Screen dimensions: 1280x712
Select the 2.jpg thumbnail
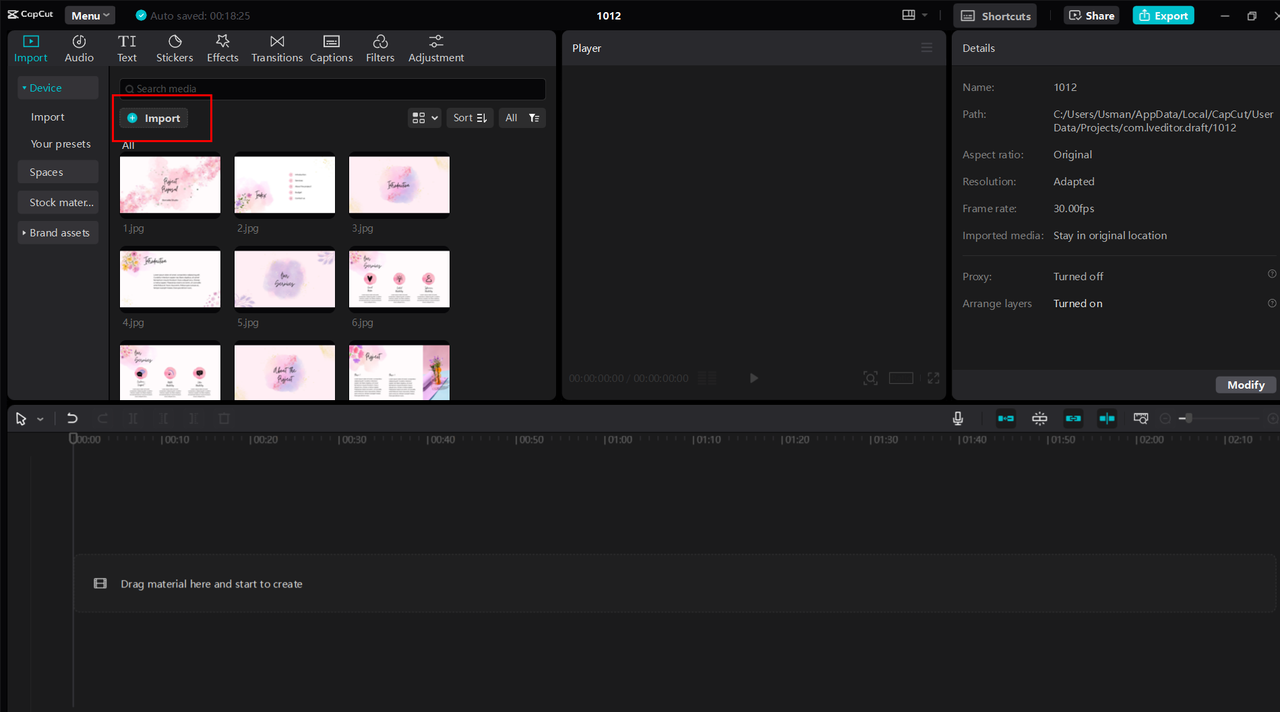coord(284,186)
